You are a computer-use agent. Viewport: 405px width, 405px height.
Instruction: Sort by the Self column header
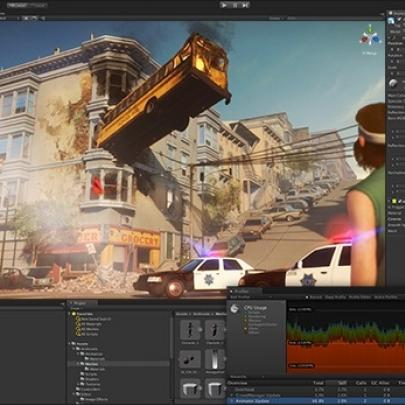(x=342, y=383)
